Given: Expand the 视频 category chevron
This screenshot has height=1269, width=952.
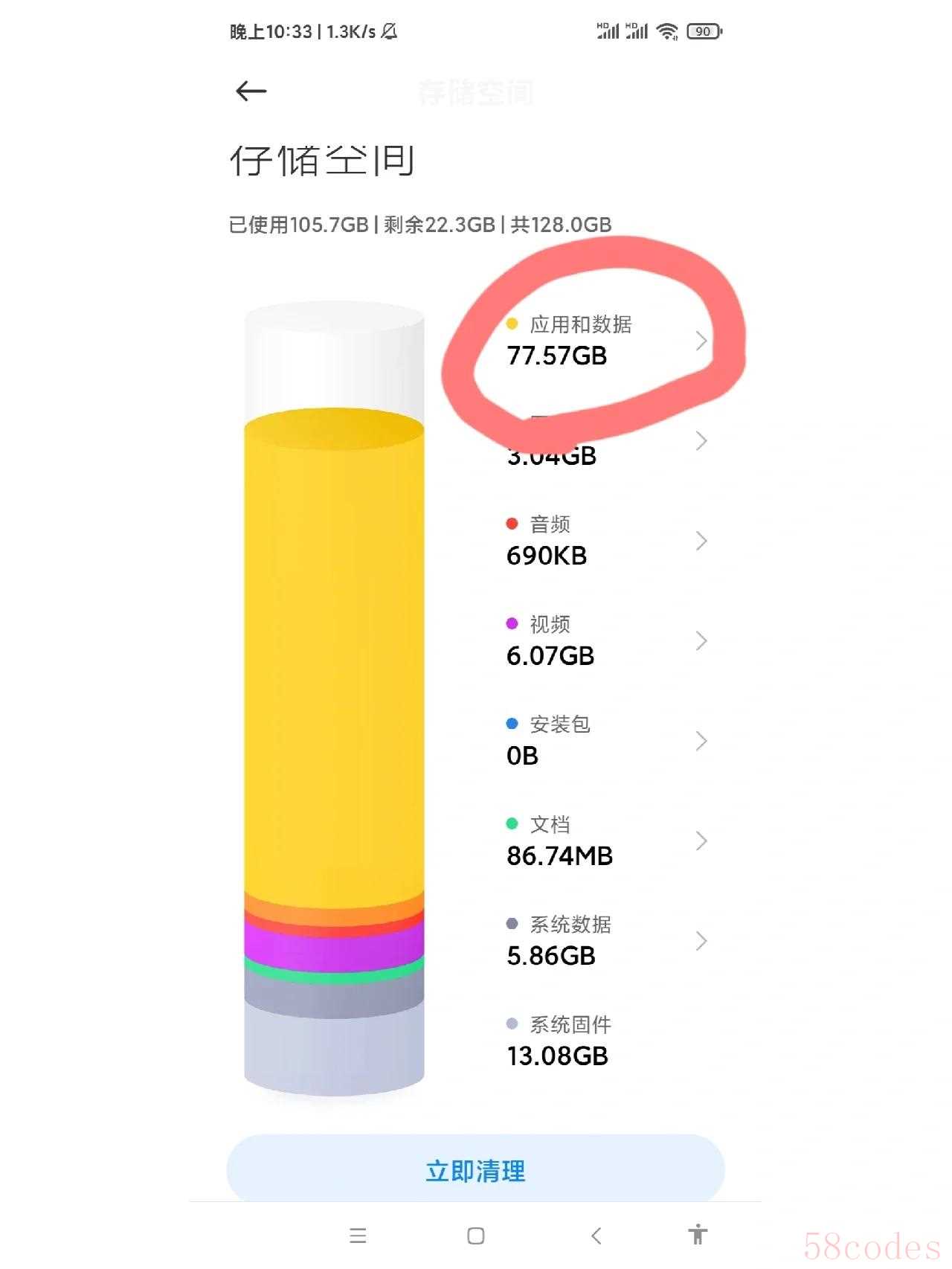Looking at the screenshot, I should point(701,640).
